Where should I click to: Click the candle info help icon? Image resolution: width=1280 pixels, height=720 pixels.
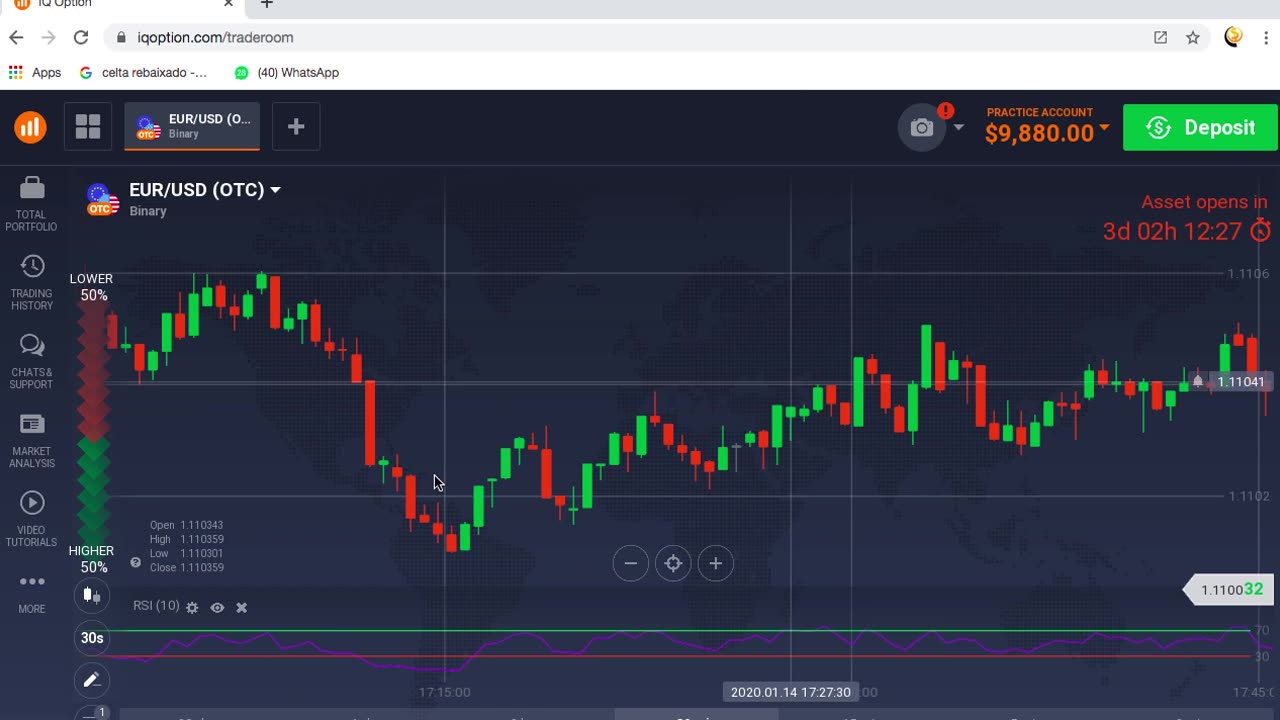(136, 562)
